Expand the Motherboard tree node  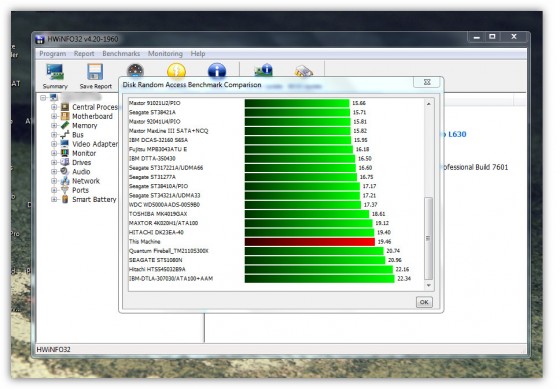54,116
